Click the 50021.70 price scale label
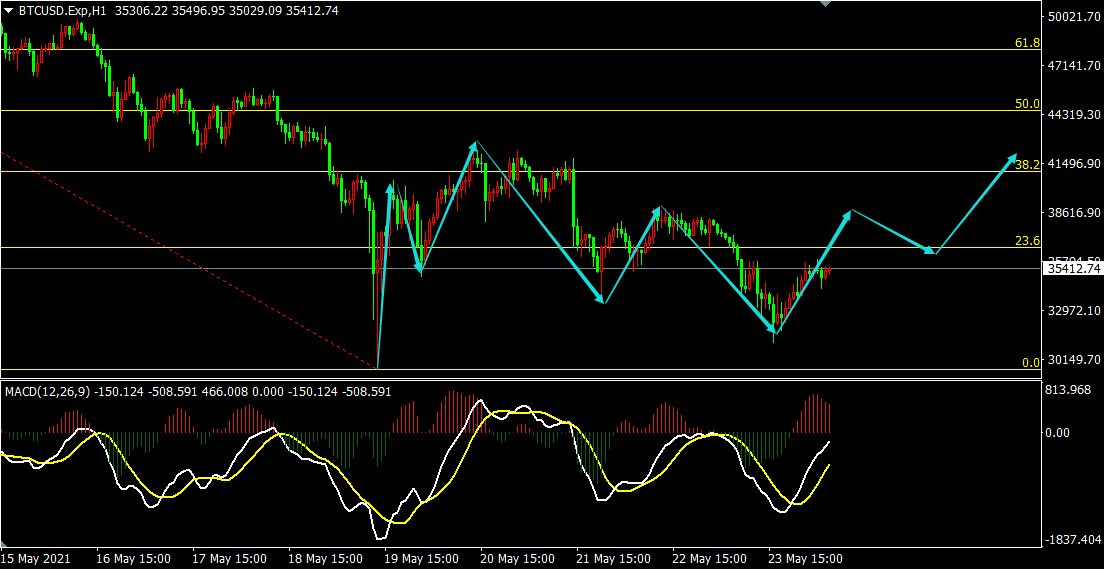Image resolution: width=1104 pixels, height=569 pixels. coord(1073,17)
